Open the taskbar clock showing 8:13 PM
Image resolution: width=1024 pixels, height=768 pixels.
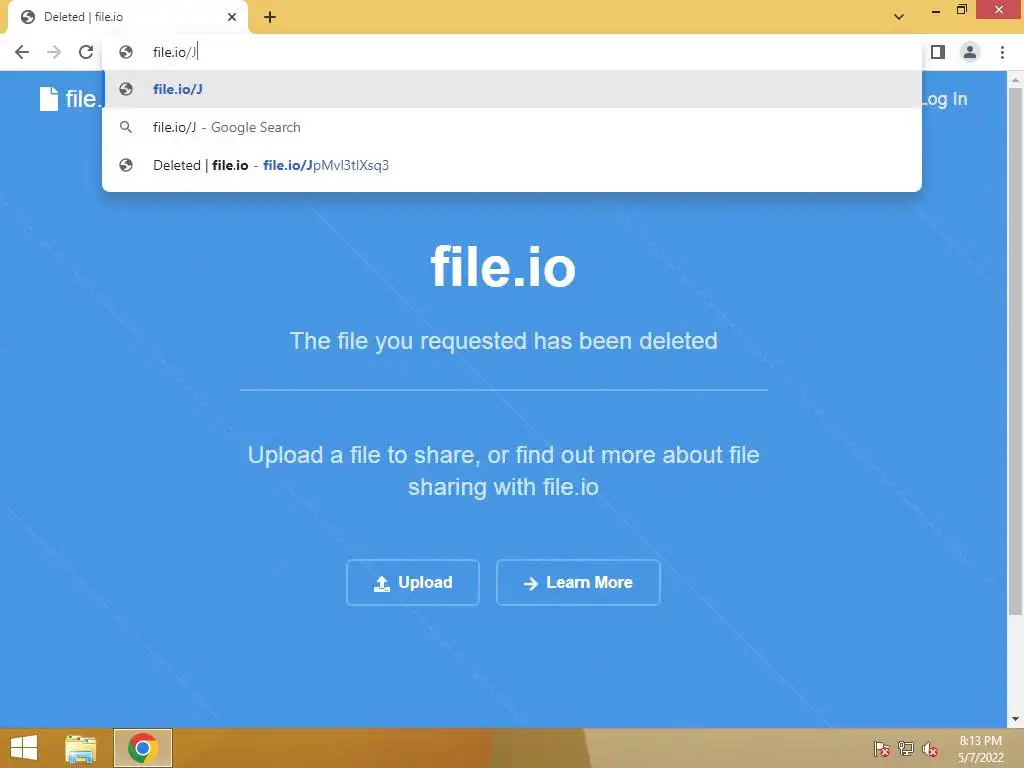980,749
